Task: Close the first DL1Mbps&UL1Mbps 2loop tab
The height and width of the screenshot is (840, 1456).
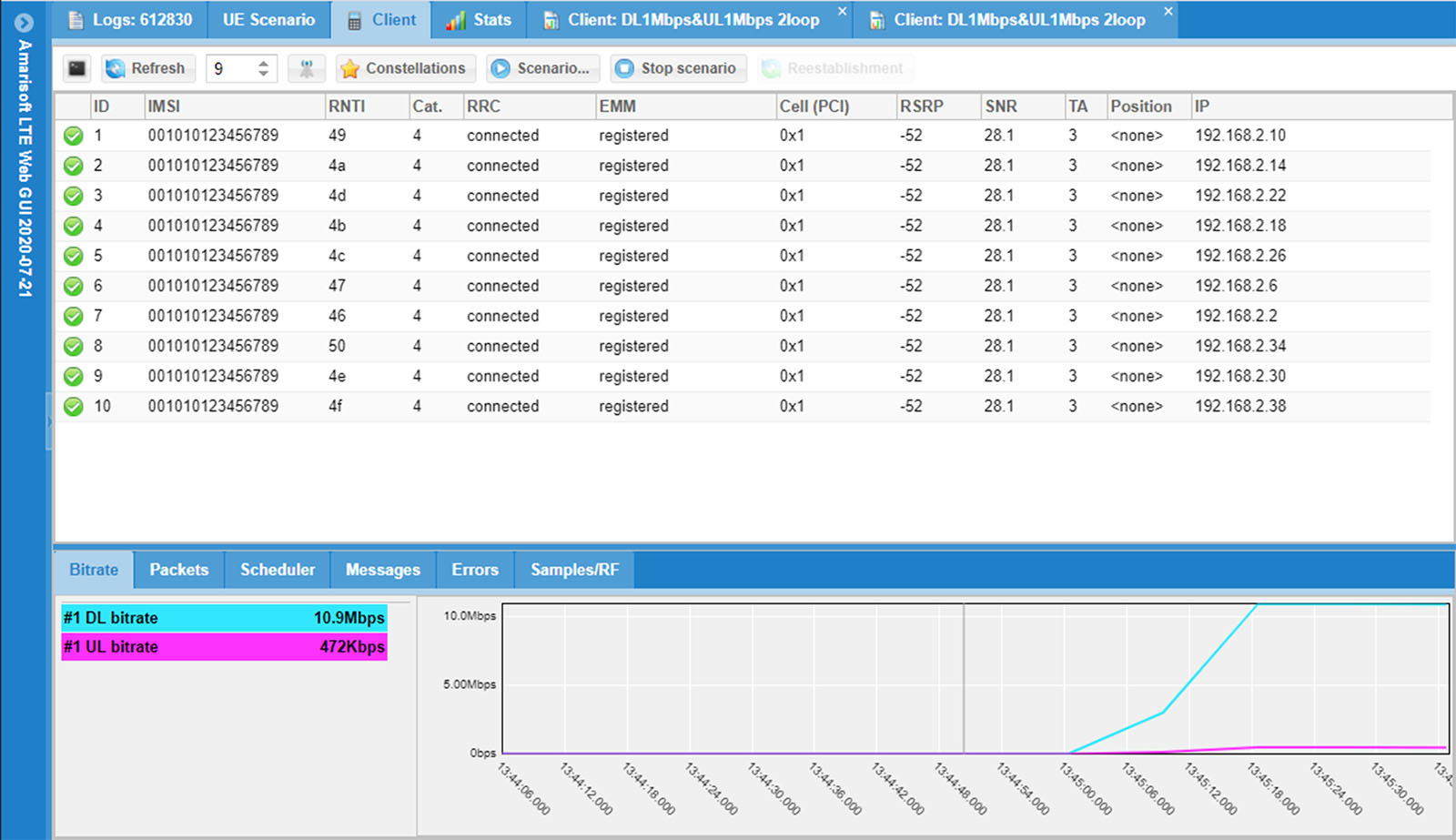Action: [842, 12]
